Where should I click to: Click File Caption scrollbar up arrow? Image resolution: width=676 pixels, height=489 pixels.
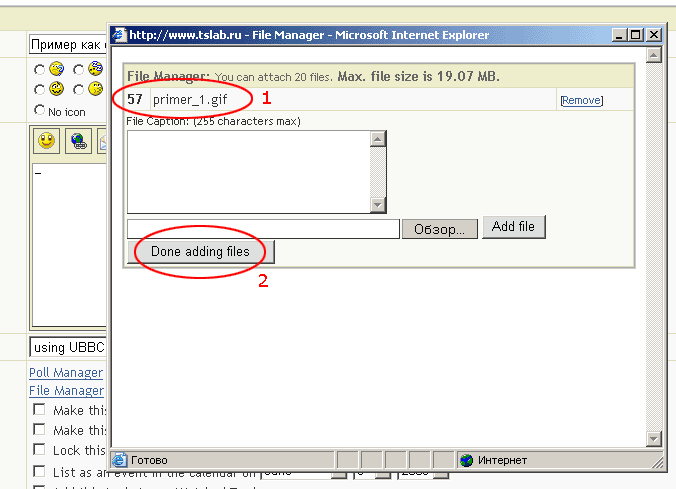(x=378, y=139)
